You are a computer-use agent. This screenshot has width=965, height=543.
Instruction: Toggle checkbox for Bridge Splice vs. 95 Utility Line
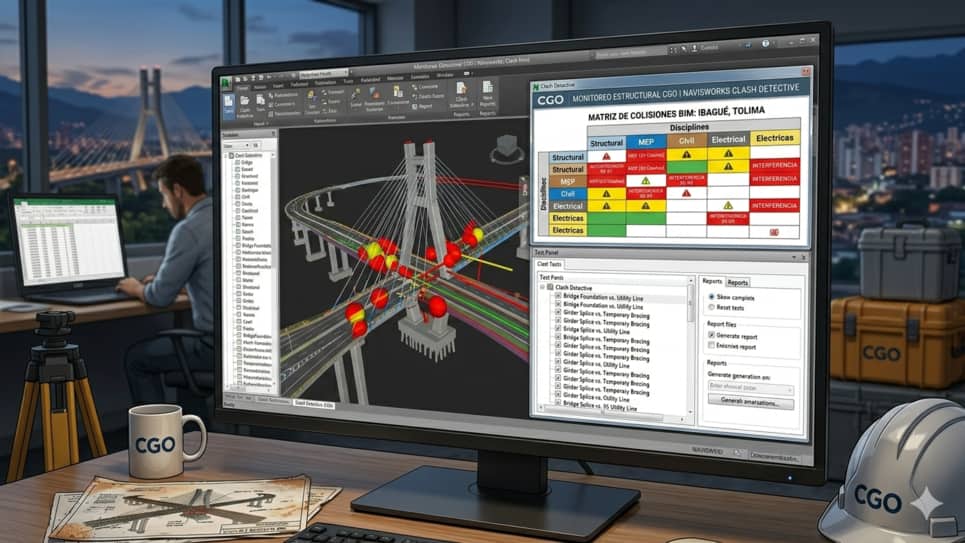pos(558,403)
